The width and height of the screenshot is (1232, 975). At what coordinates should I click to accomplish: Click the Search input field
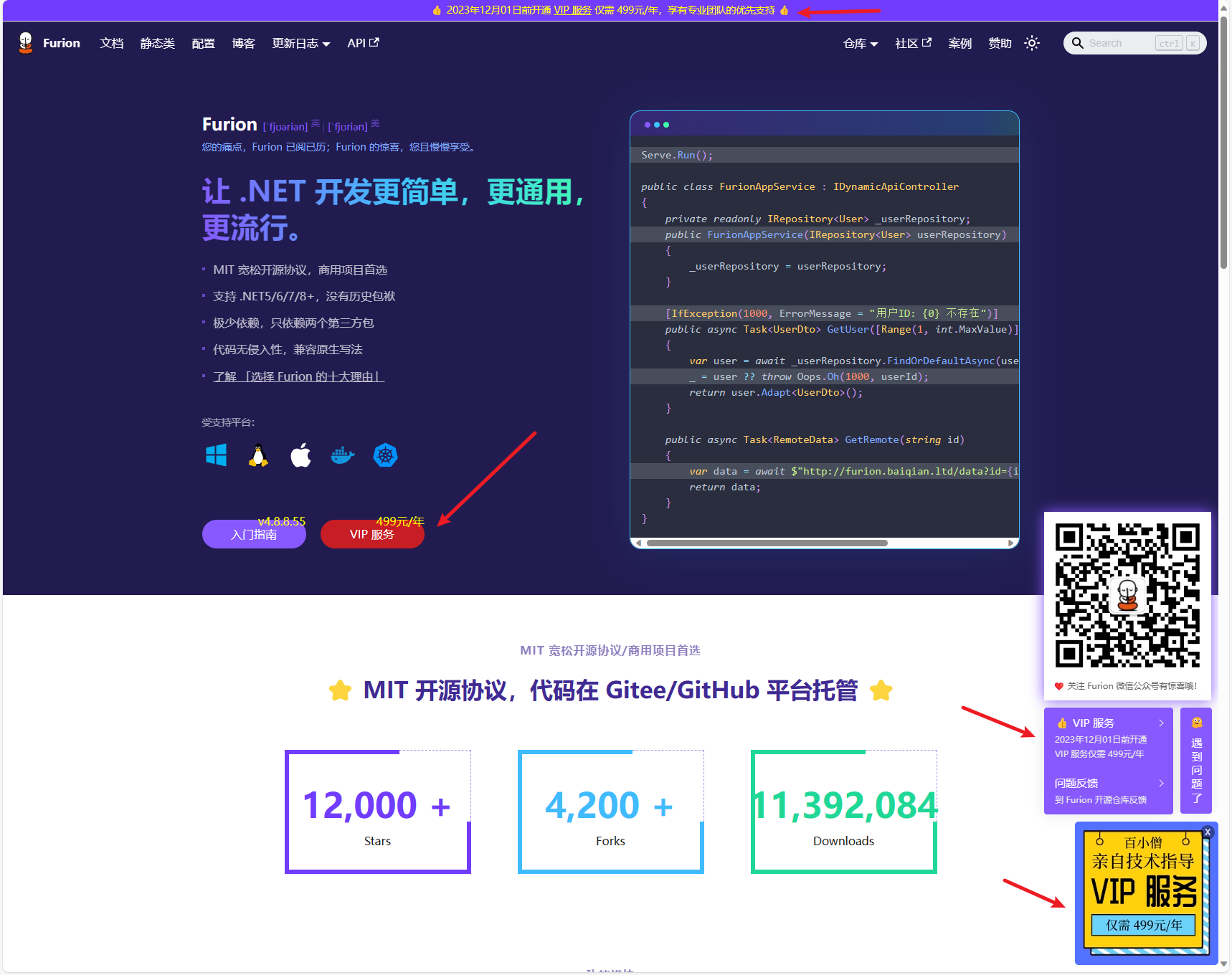coord(1135,43)
